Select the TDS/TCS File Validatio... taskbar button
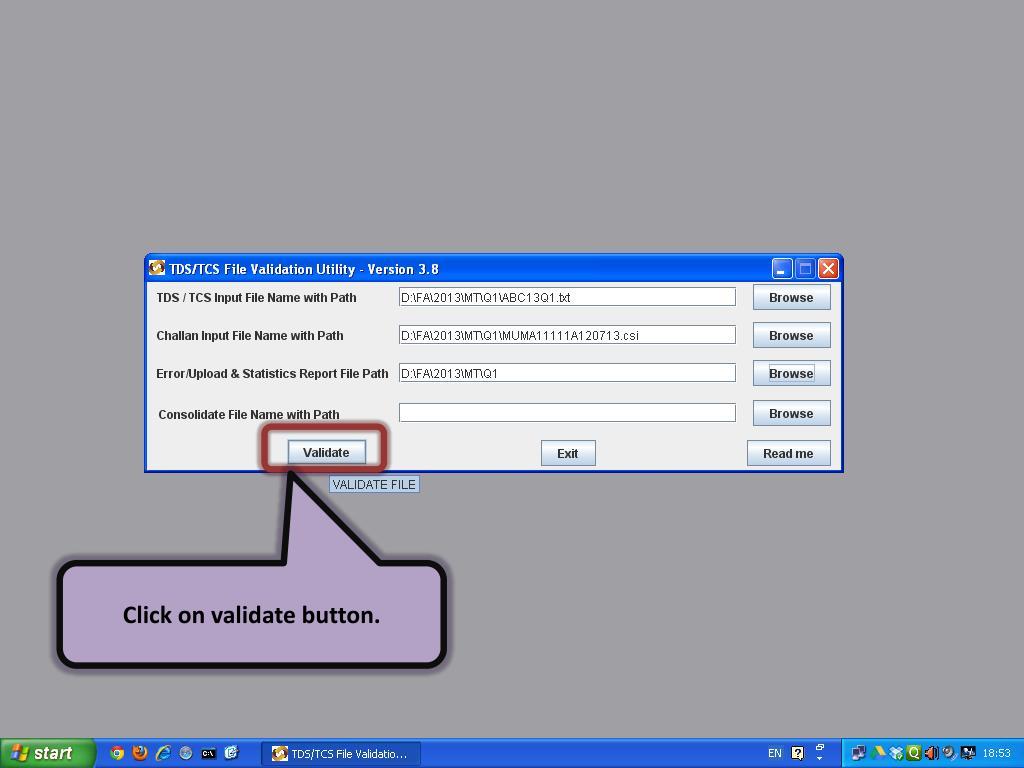Screen dimensions: 1024x768 tap(341, 754)
